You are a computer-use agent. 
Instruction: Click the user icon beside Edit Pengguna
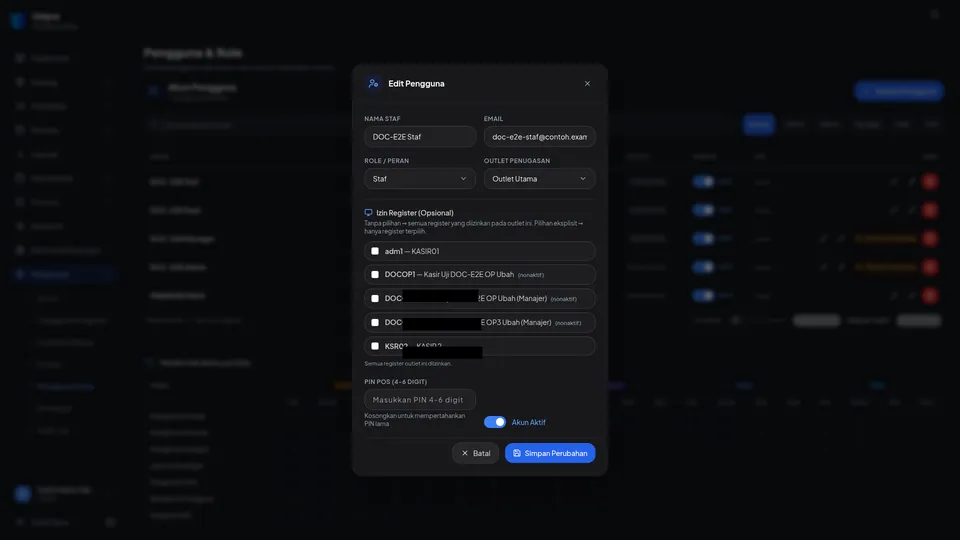(x=373, y=83)
